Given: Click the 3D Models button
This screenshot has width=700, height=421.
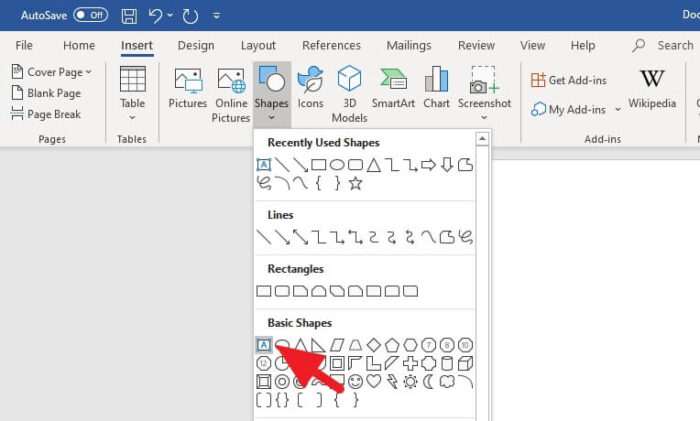Looking at the screenshot, I should pyautogui.click(x=349, y=95).
